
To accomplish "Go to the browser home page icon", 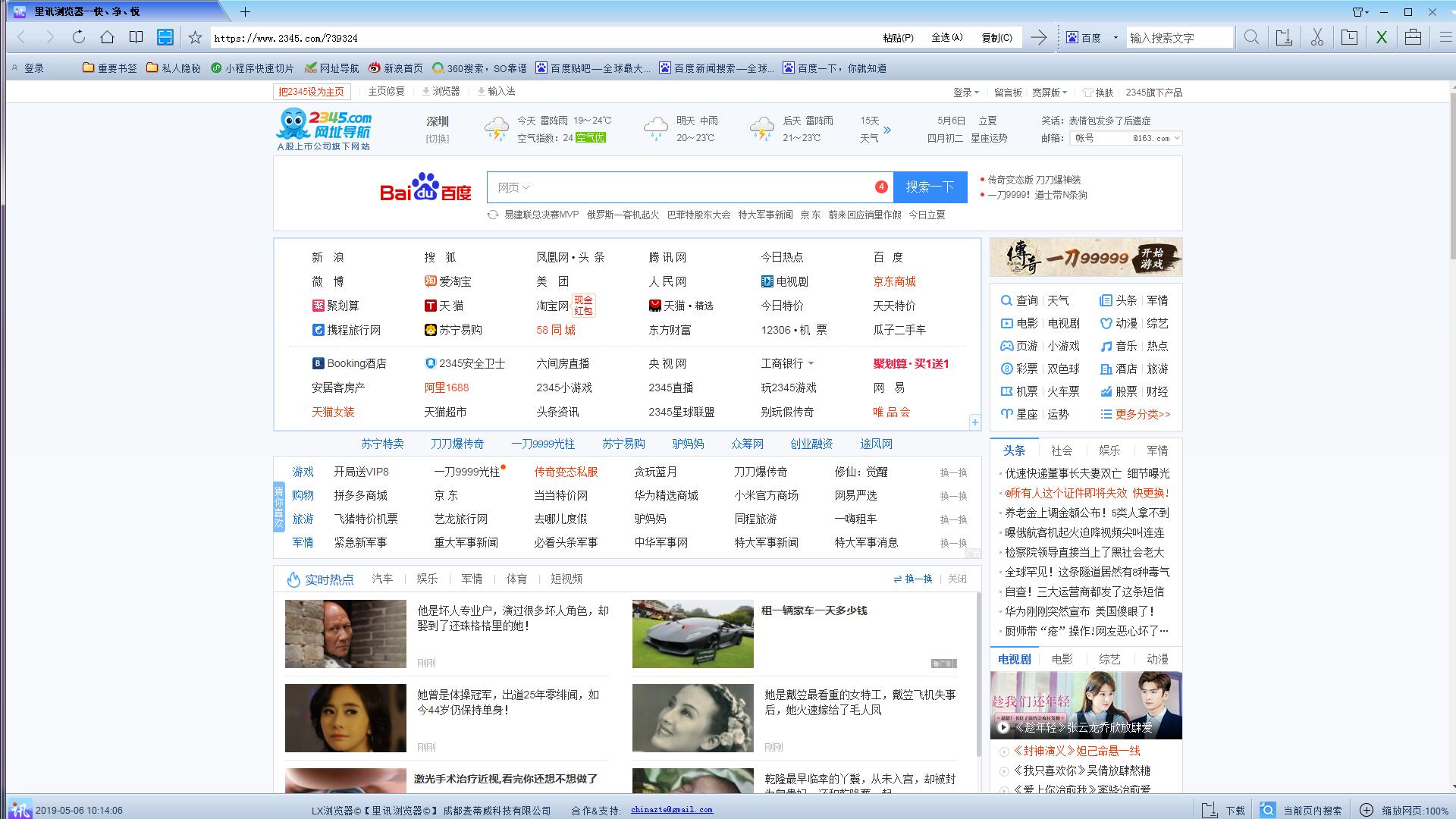I will pyautogui.click(x=107, y=37).
